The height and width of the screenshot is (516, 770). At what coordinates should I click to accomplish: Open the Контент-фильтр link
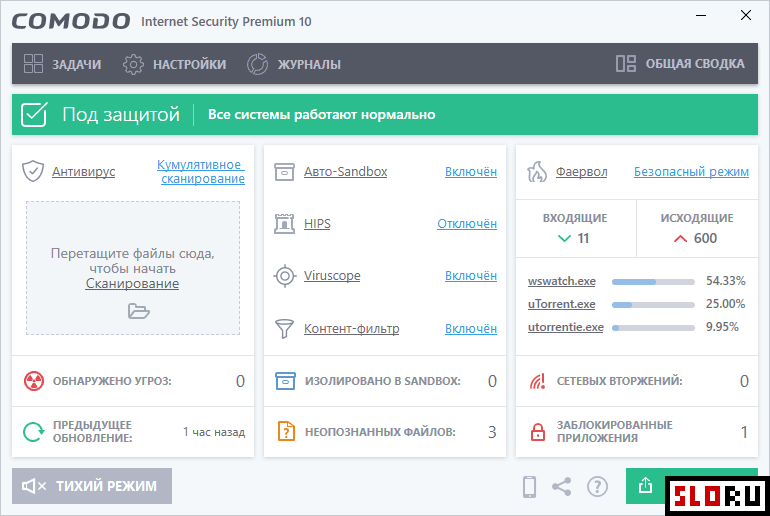(352, 328)
